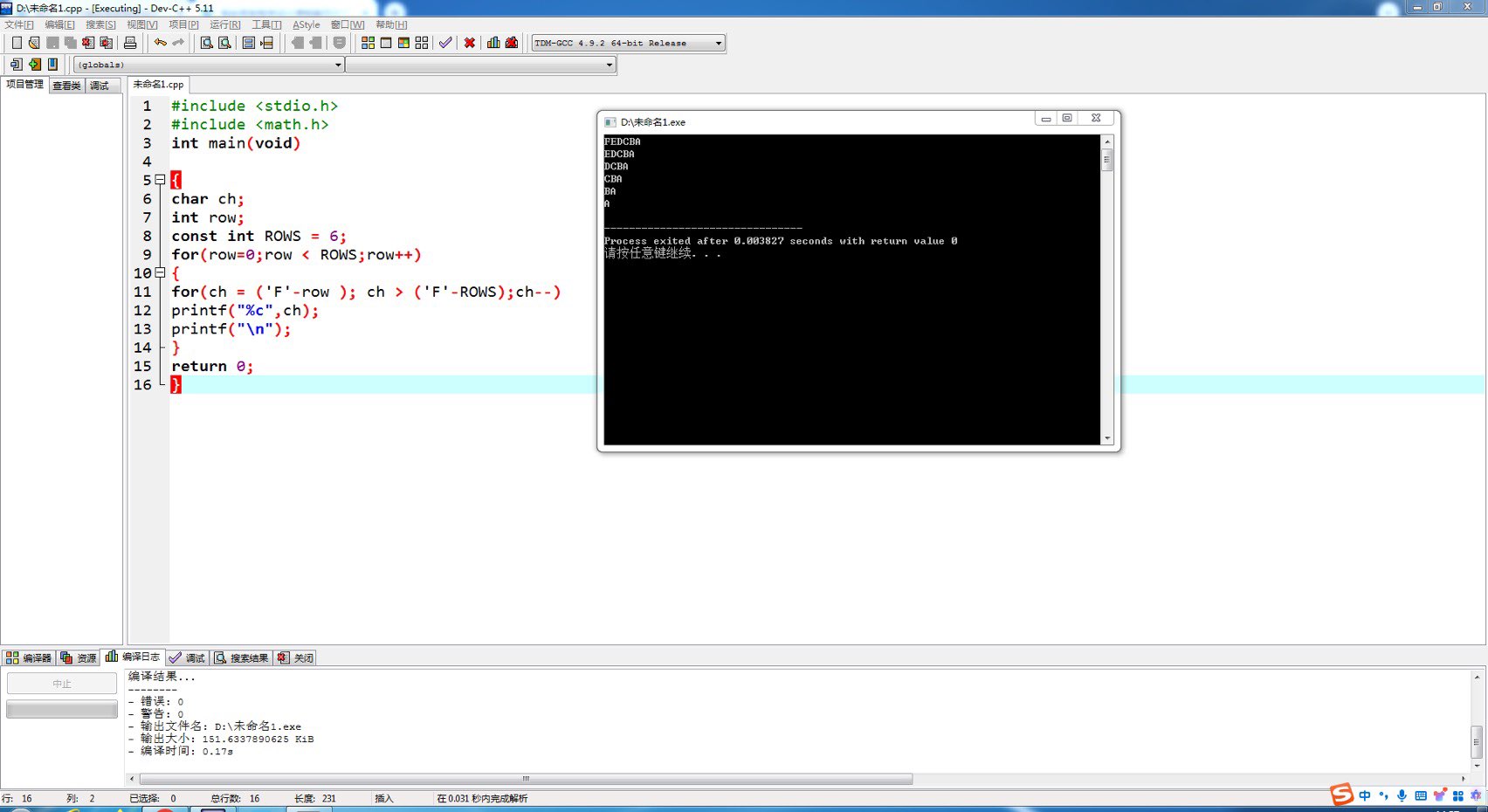1488x812 pixels.
Task: Click the 中止 abort button
Action: pos(62,684)
